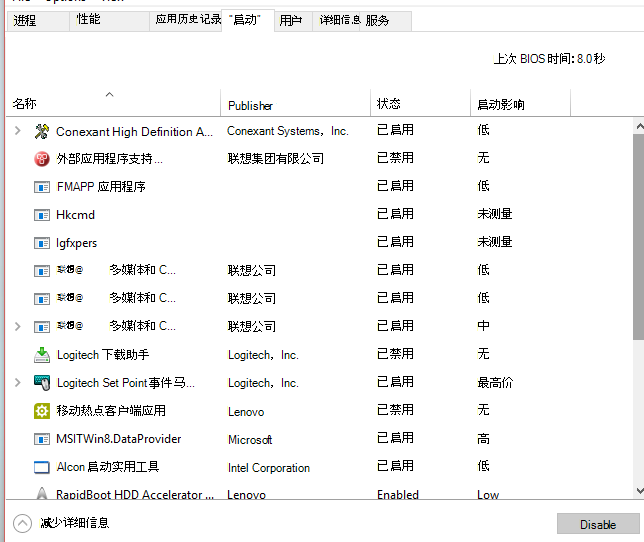Click the Logitech Set Point keyboard-mouse icon
Image resolution: width=644 pixels, height=542 pixels.
(42, 383)
